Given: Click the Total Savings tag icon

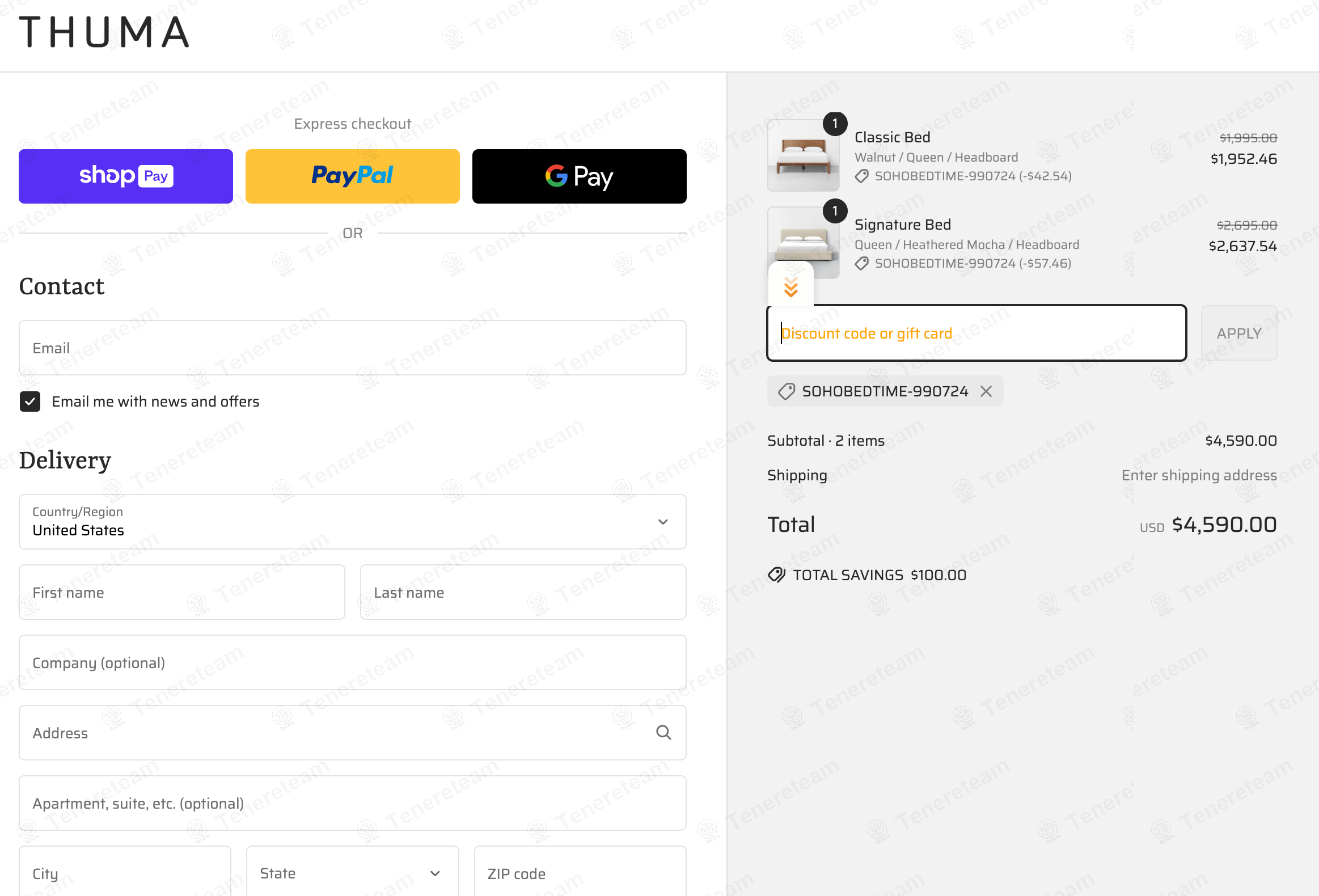Looking at the screenshot, I should pos(776,575).
